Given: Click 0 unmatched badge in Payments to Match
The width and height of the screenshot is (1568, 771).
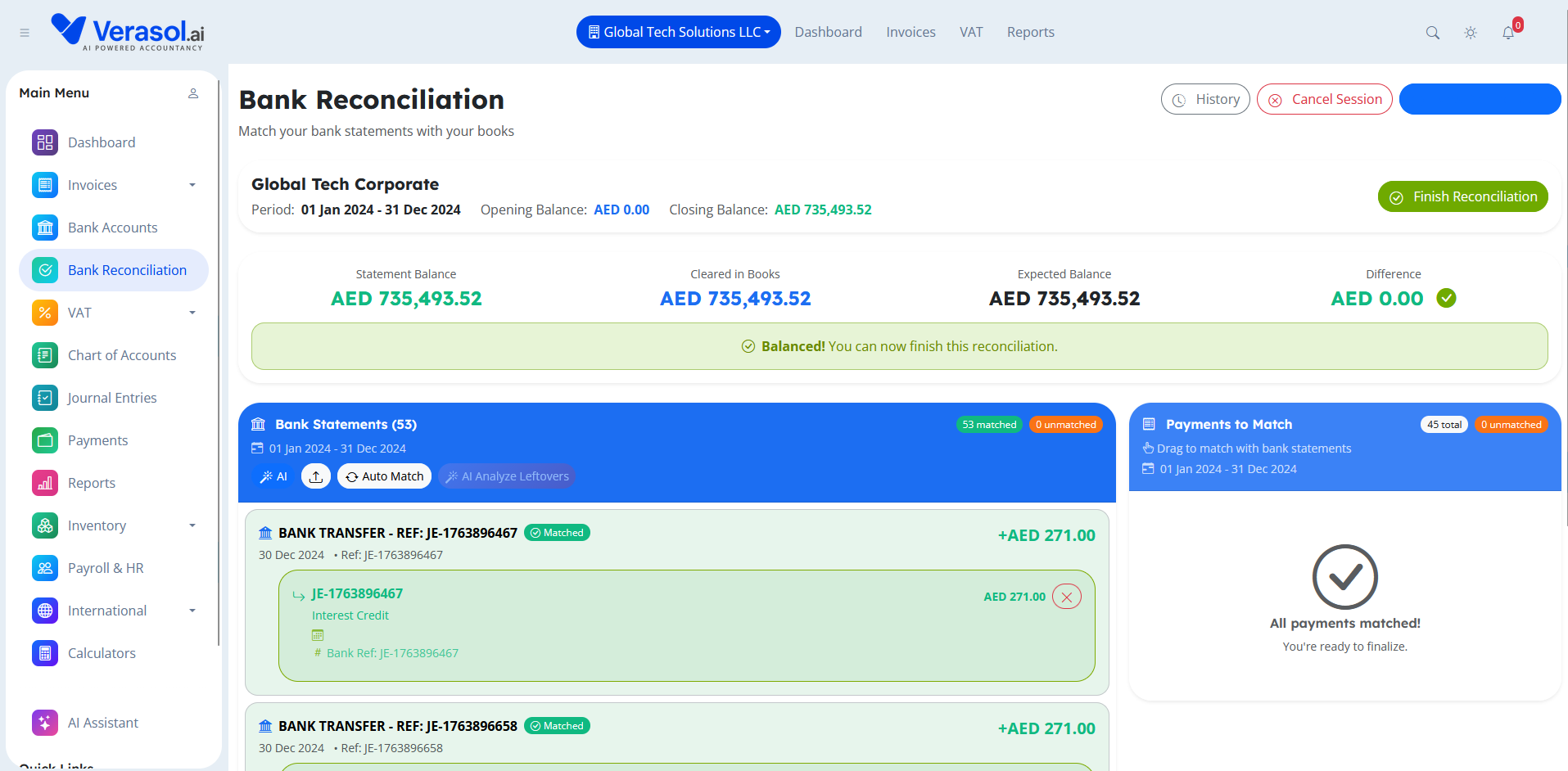Looking at the screenshot, I should point(1511,424).
